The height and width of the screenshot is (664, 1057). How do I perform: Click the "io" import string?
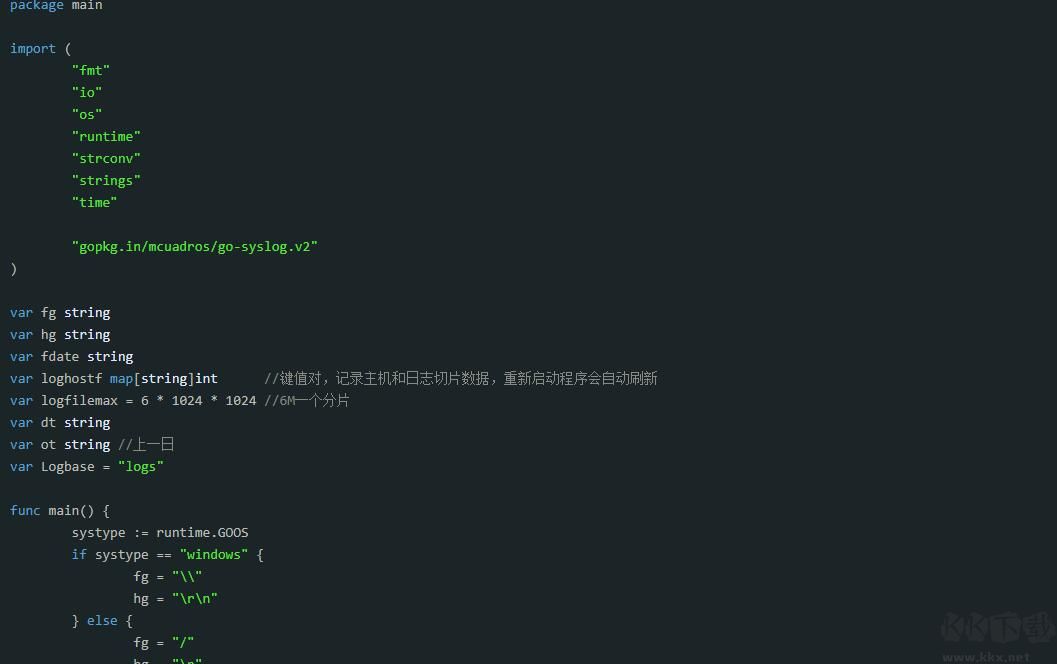[x=87, y=92]
